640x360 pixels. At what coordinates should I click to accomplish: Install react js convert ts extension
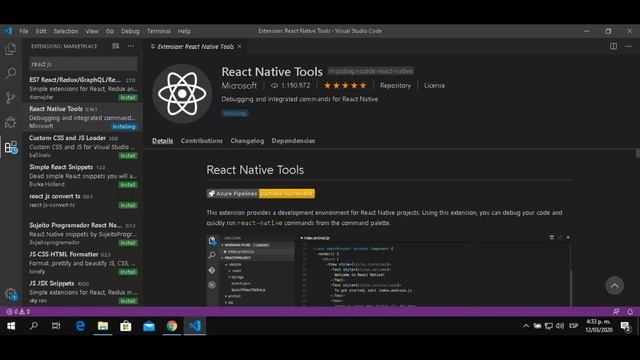(128, 205)
